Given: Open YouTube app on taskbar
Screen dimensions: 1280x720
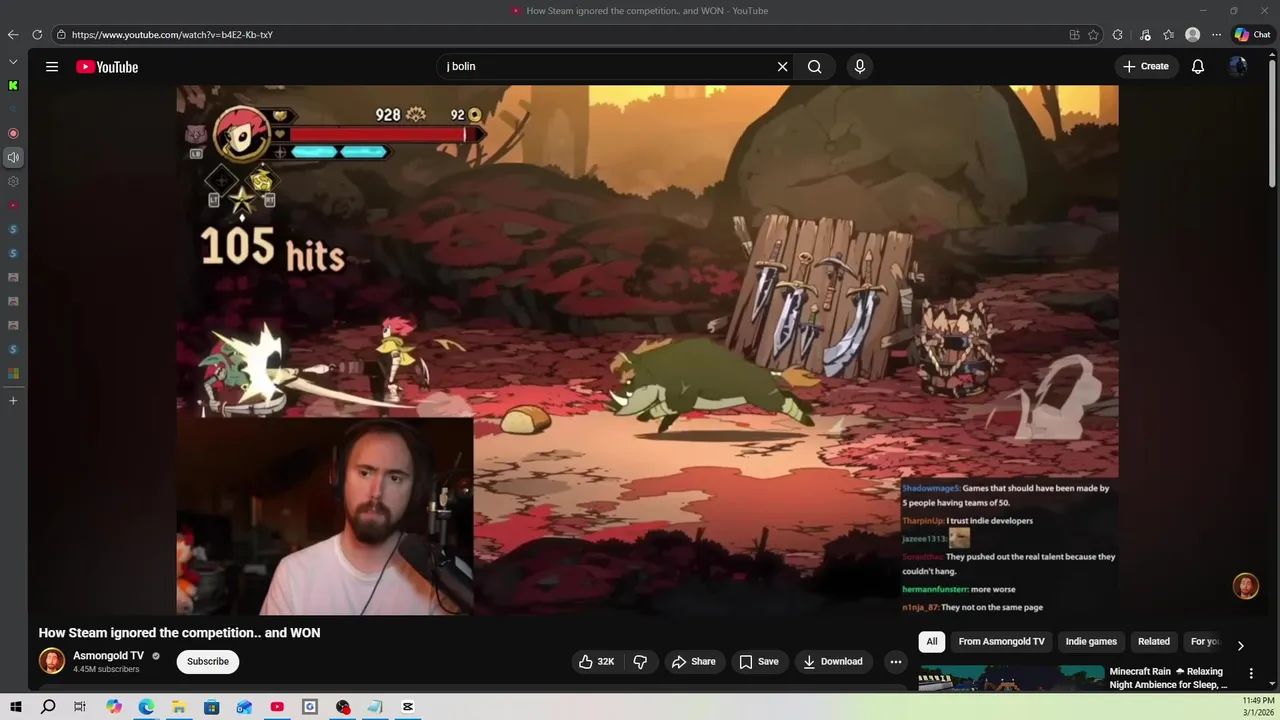Looking at the screenshot, I should tap(277, 707).
